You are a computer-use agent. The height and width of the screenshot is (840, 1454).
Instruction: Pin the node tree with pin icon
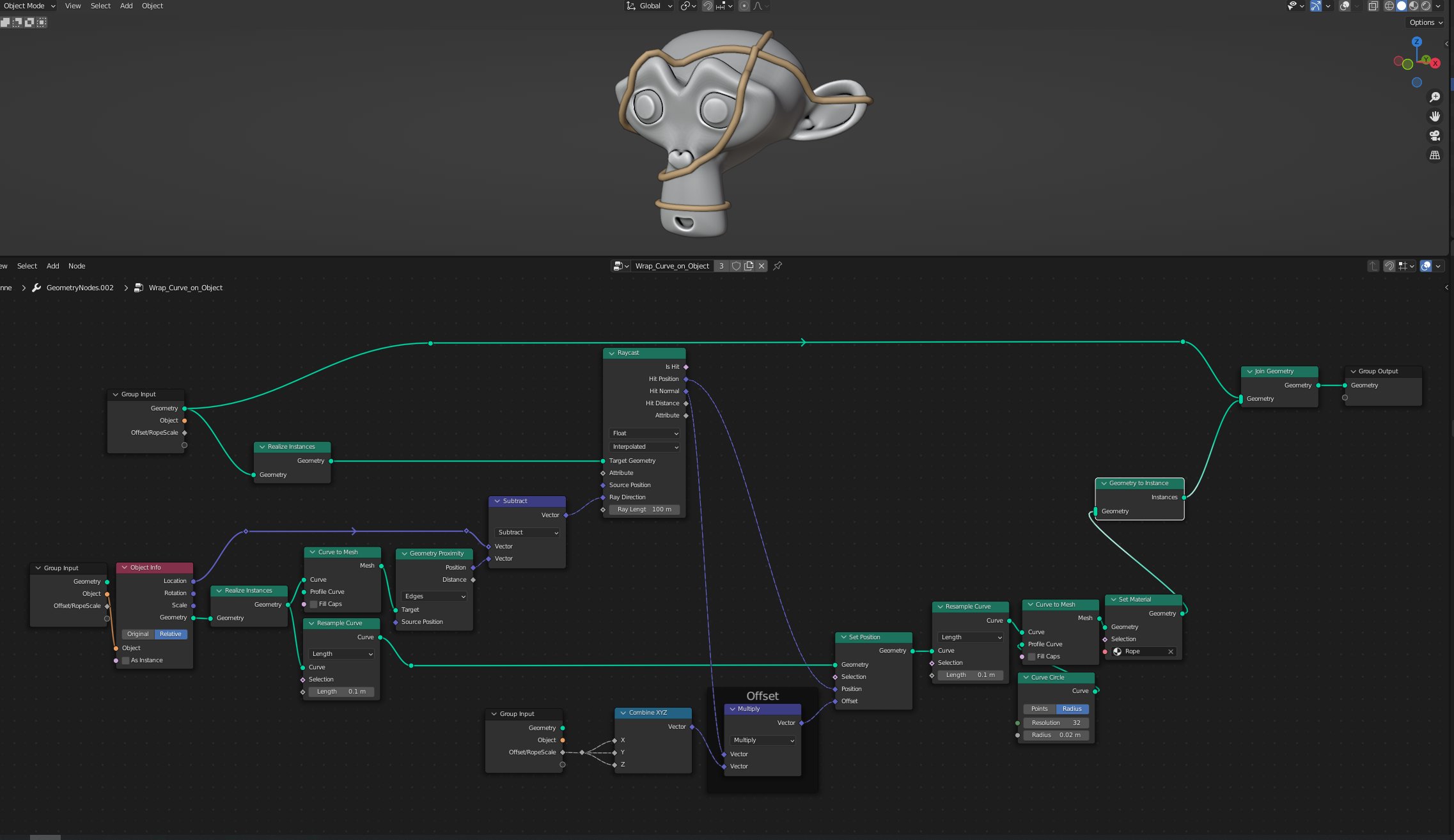tap(778, 266)
